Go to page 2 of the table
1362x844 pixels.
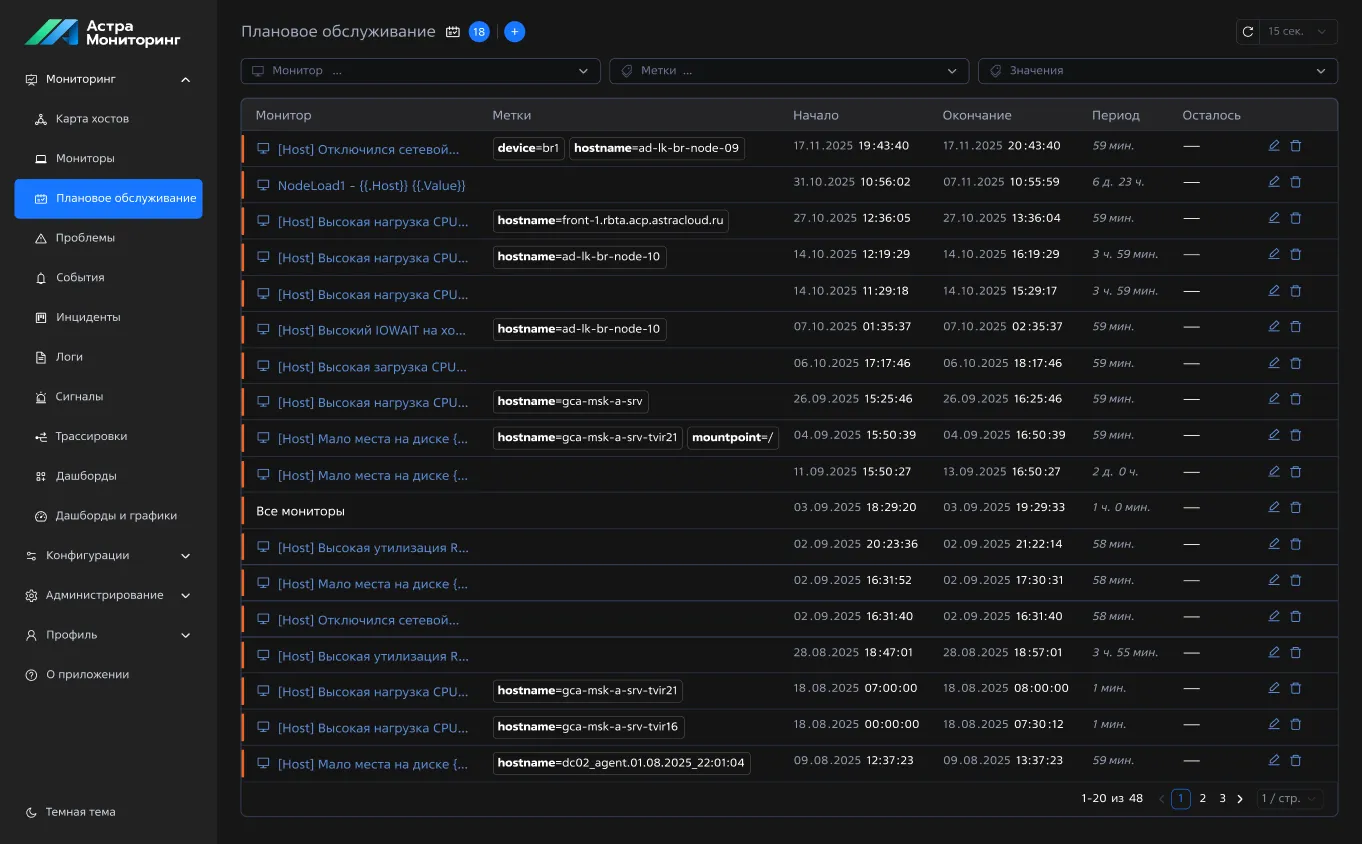[1202, 799]
